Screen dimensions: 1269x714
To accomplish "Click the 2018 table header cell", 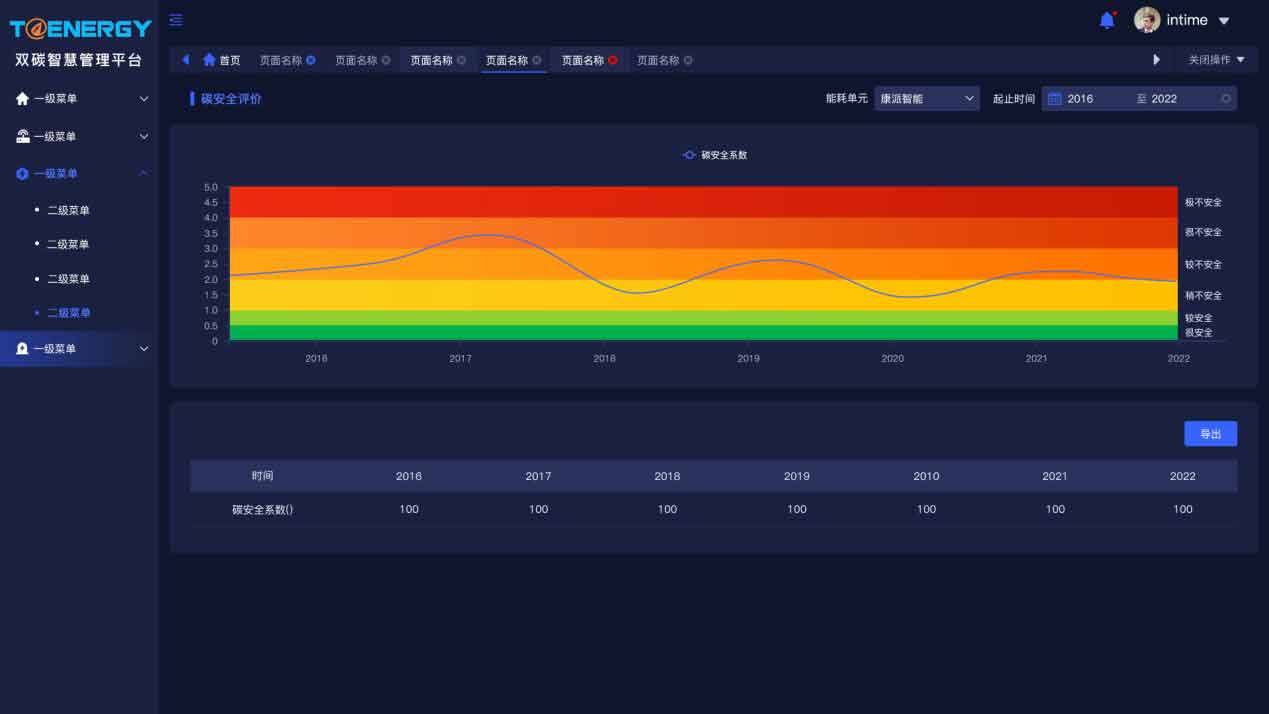I will 667,476.
